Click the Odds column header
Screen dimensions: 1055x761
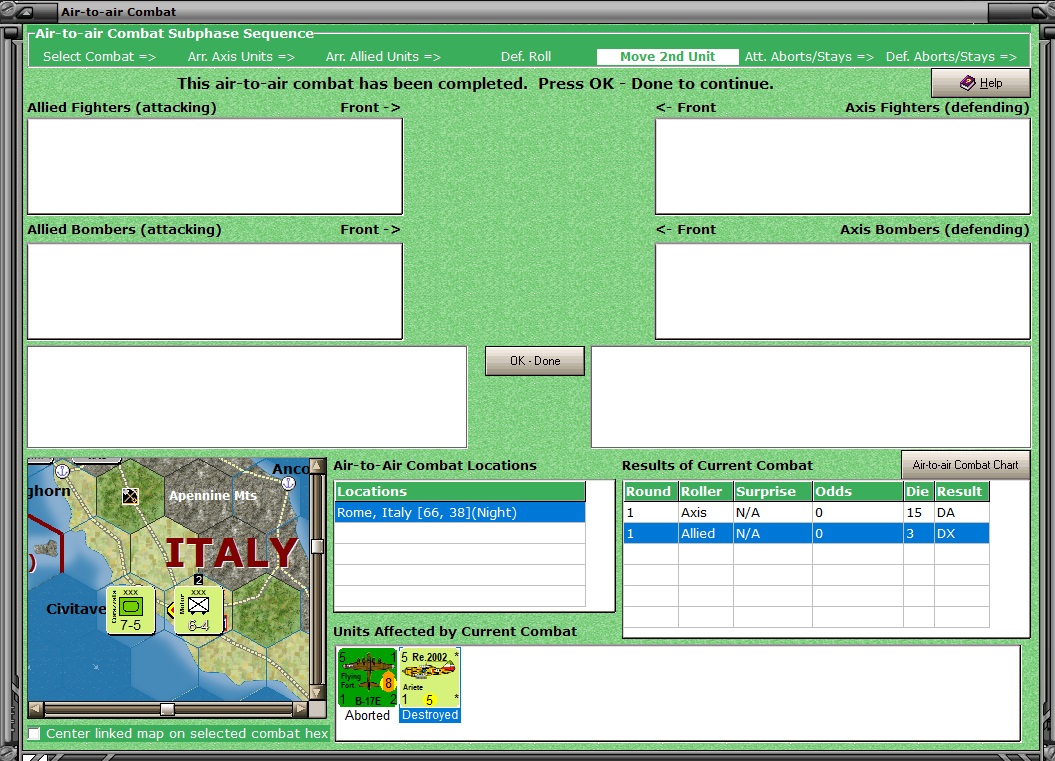(858, 491)
